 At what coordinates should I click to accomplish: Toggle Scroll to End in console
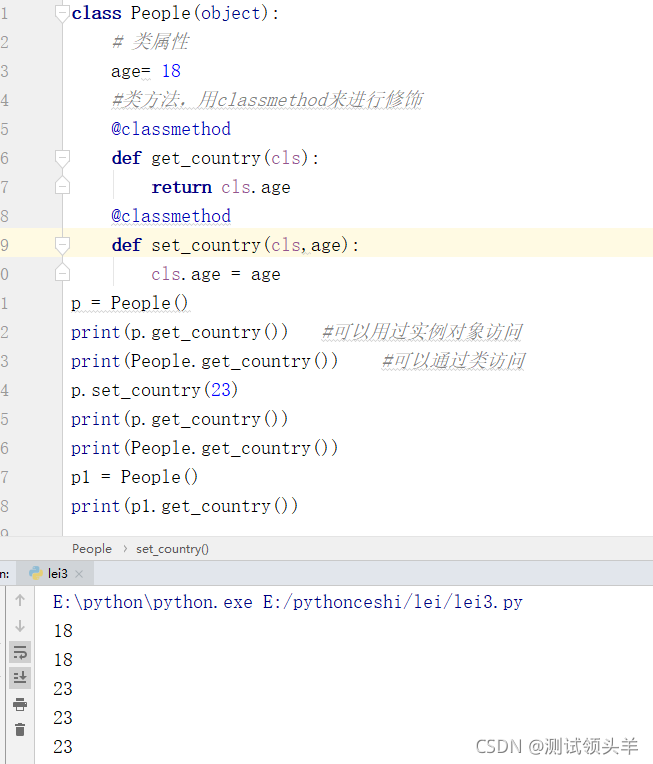(19, 678)
